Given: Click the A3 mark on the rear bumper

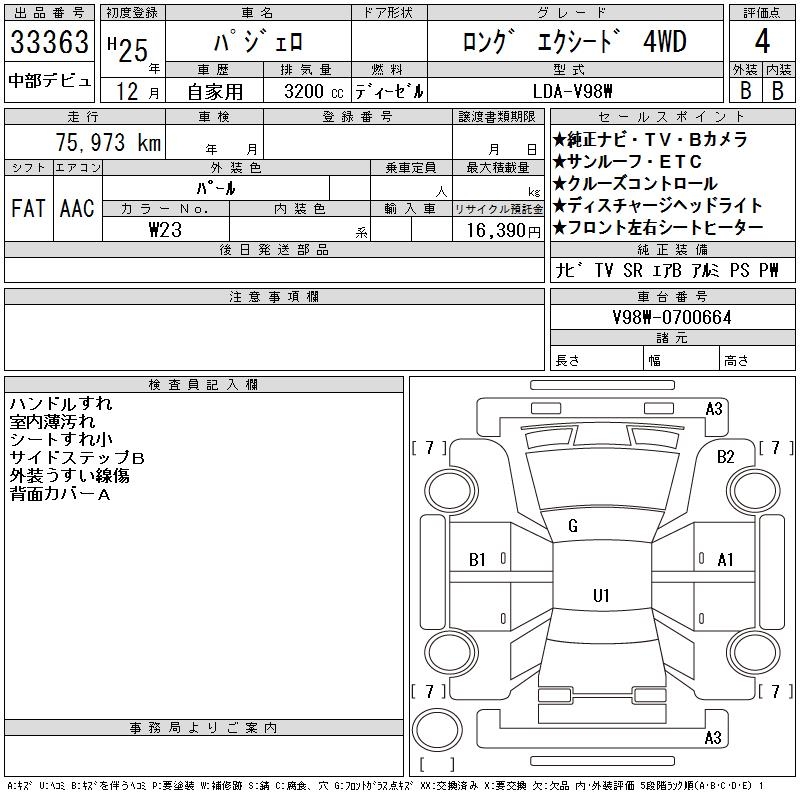Looking at the screenshot, I should (713, 737).
